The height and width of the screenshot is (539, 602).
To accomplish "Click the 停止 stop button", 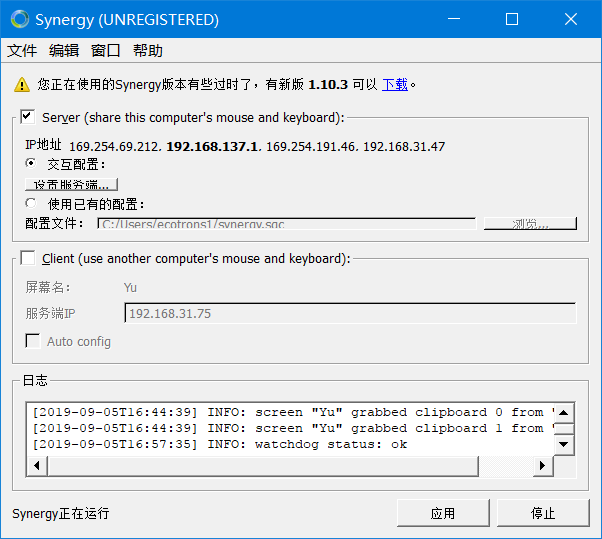I will [x=543, y=513].
